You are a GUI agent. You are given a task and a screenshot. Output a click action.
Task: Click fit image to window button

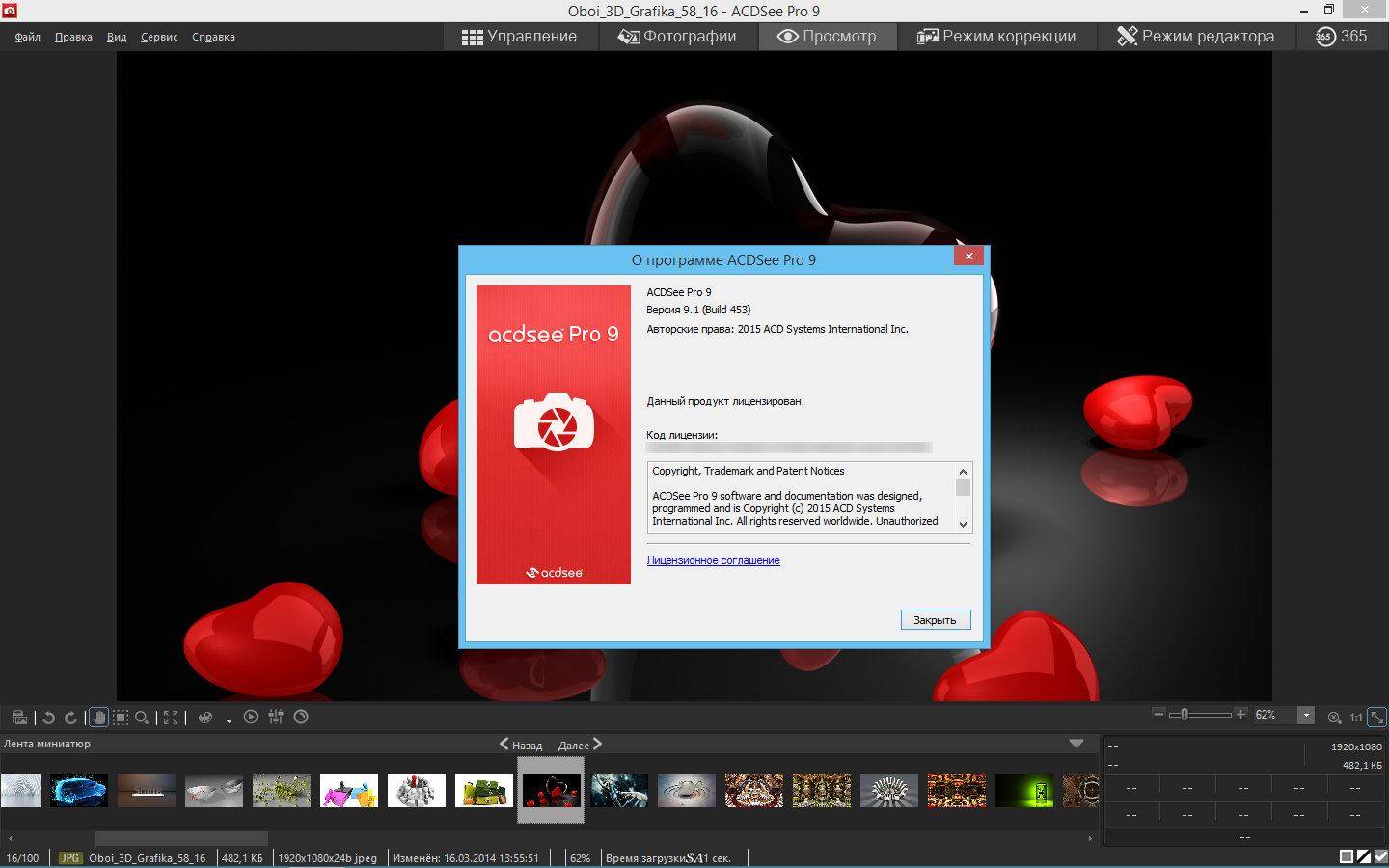pos(1376,717)
